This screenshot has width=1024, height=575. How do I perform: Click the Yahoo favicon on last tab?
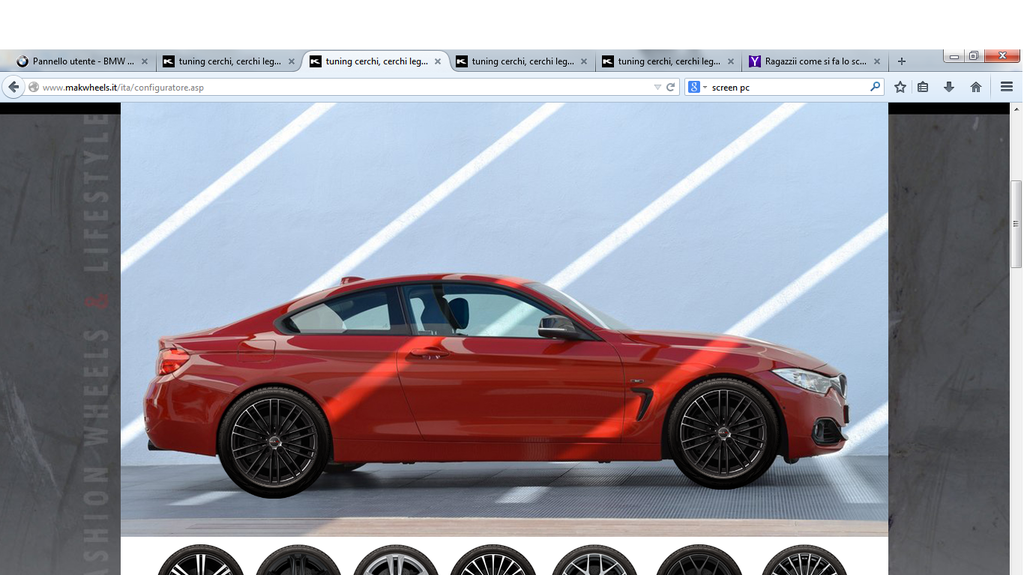[x=754, y=61]
